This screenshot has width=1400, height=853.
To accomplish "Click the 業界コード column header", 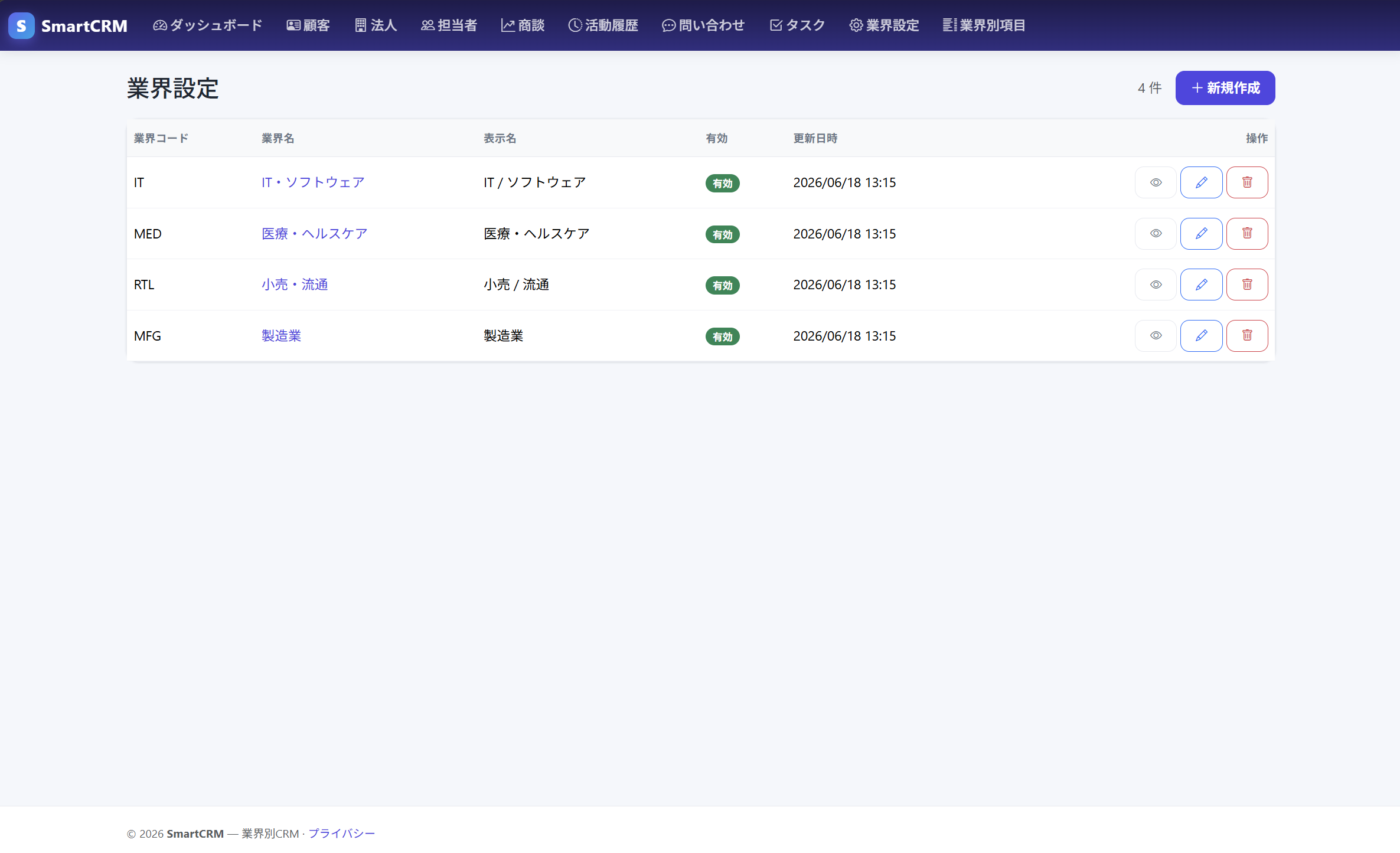I will (x=161, y=138).
